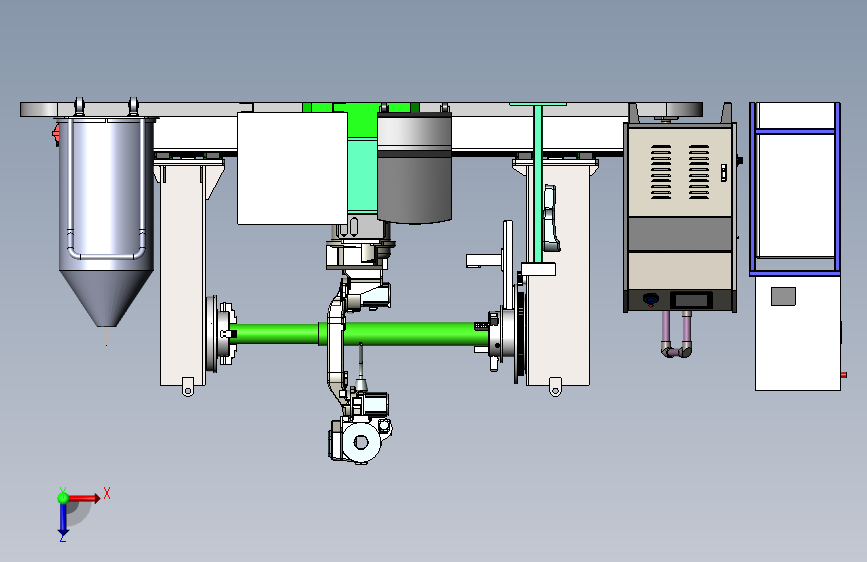Viewport: 867px width, 562px height.
Task: Select the teal block behind the white box
Action: click(x=363, y=176)
